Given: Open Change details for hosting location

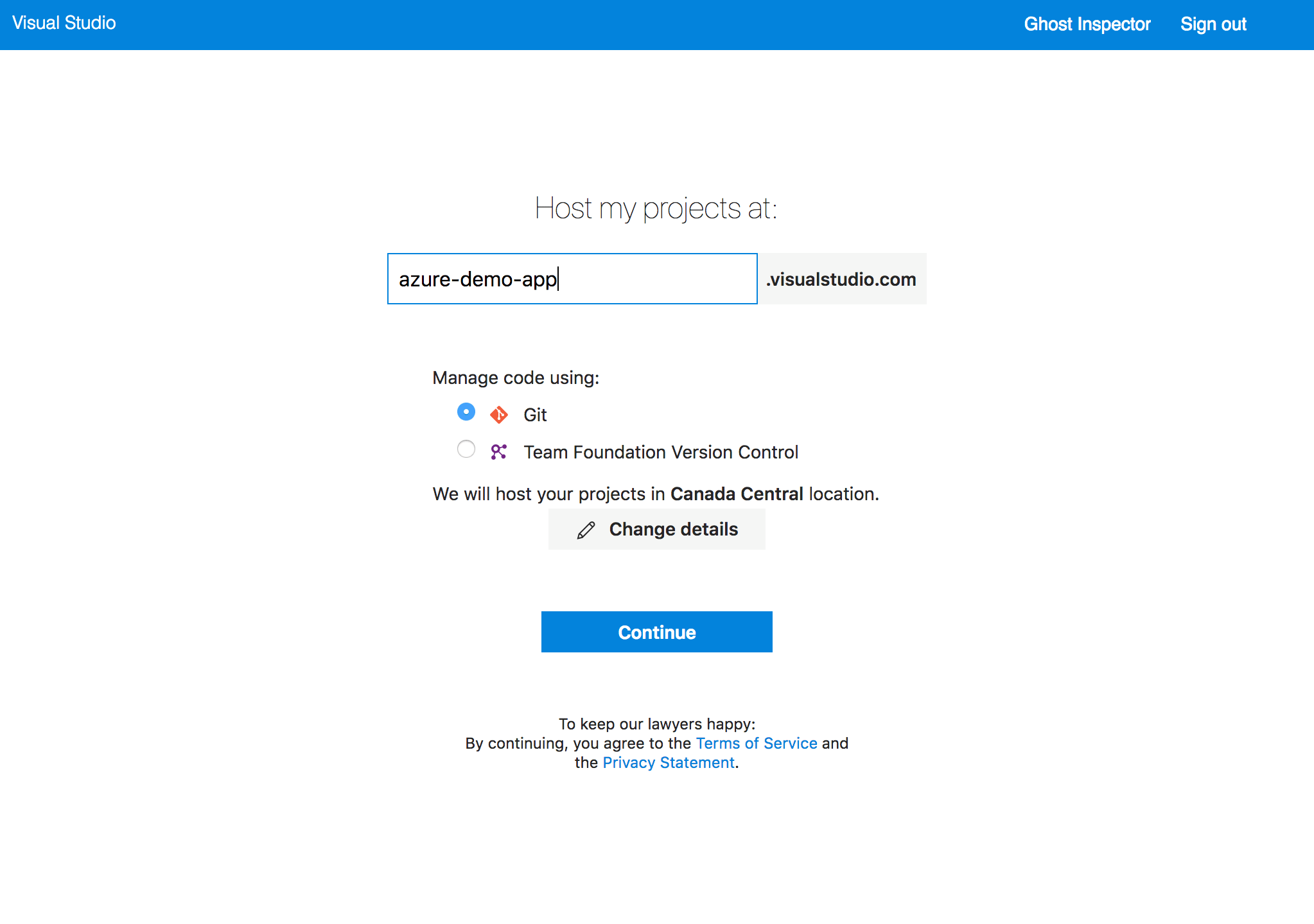Looking at the screenshot, I should point(656,529).
